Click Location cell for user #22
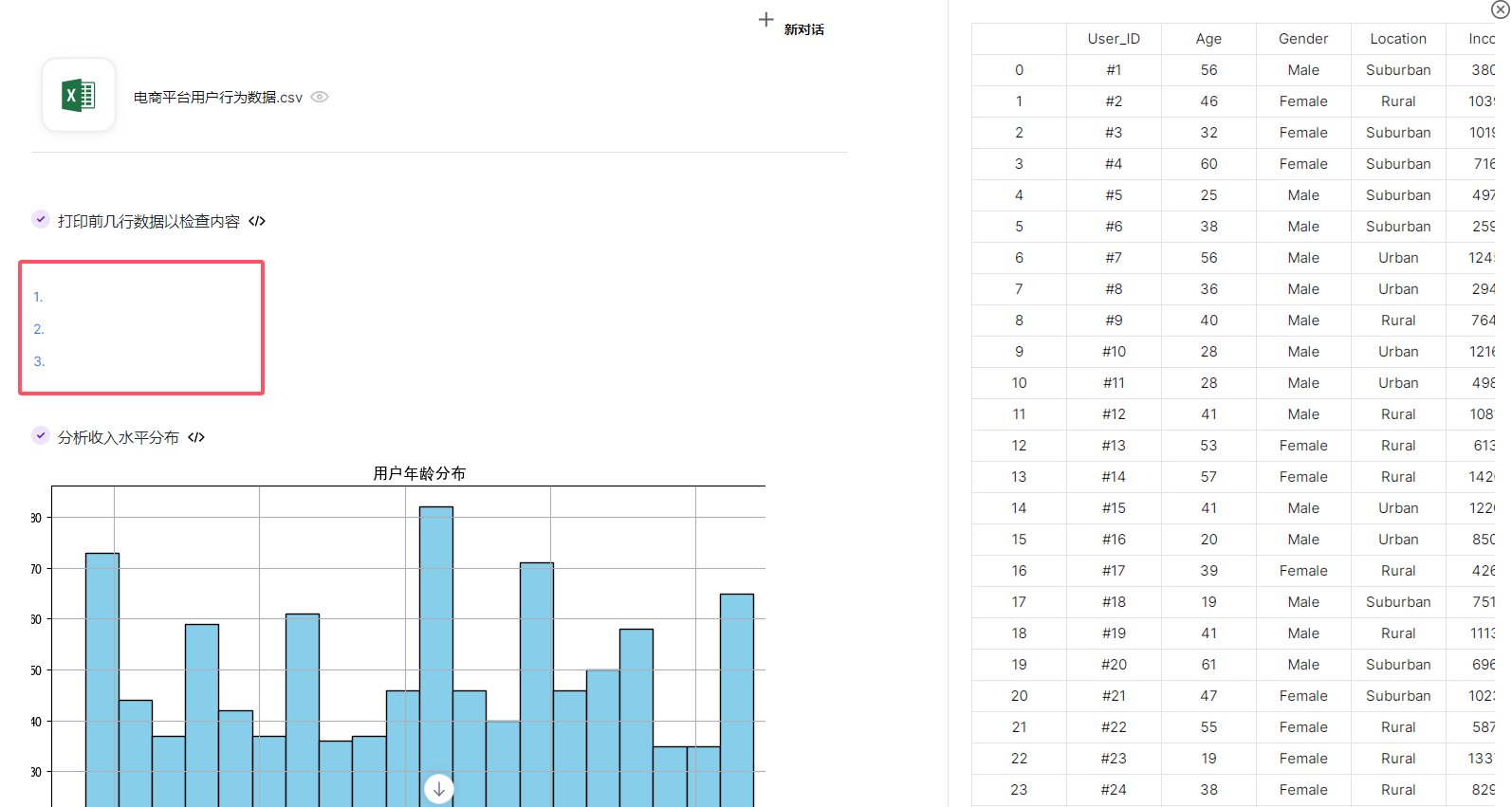Screen dimensions: 1512x807 coord(1398,727)
